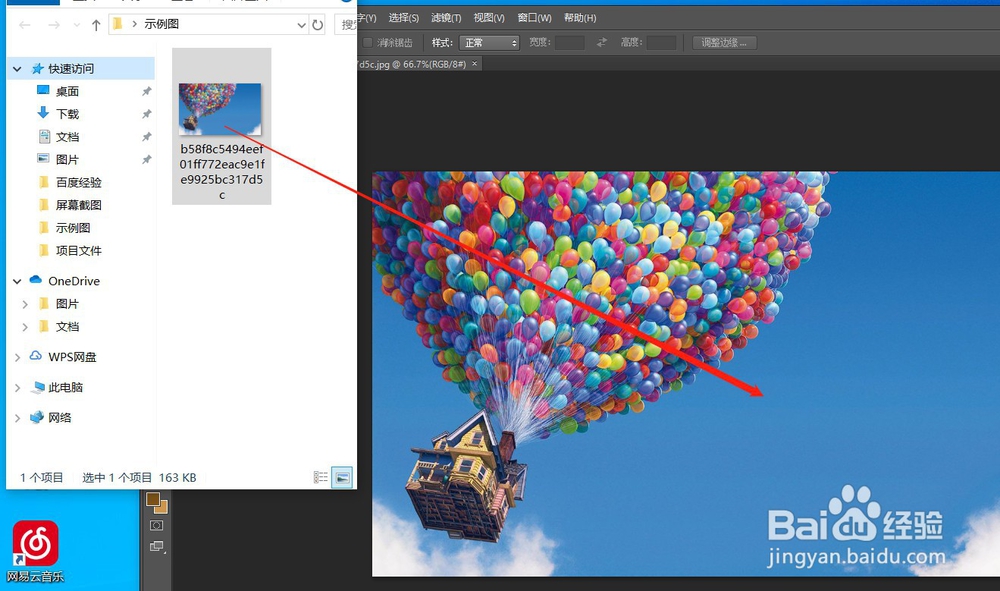Open NetEase Cloud Music desktop shortcut
The width and height of the screenshot is (1000, 591).
(x=36, y=551)
